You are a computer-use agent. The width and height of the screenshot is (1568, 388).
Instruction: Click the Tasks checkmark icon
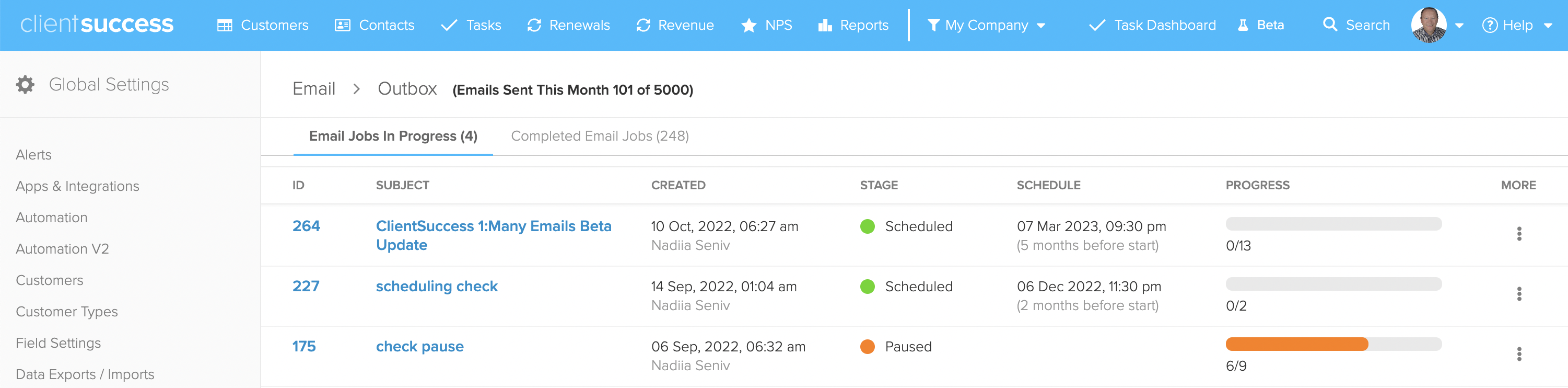coord(449,25)
